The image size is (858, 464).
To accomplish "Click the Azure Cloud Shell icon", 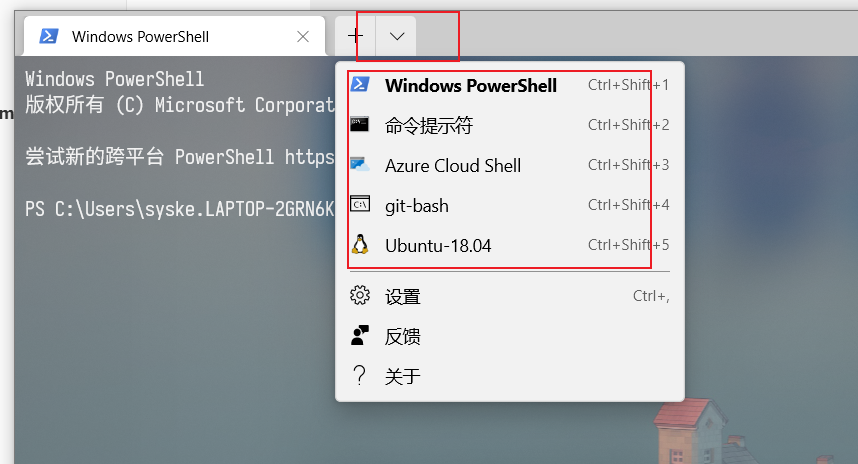I will tap(360, 164).
